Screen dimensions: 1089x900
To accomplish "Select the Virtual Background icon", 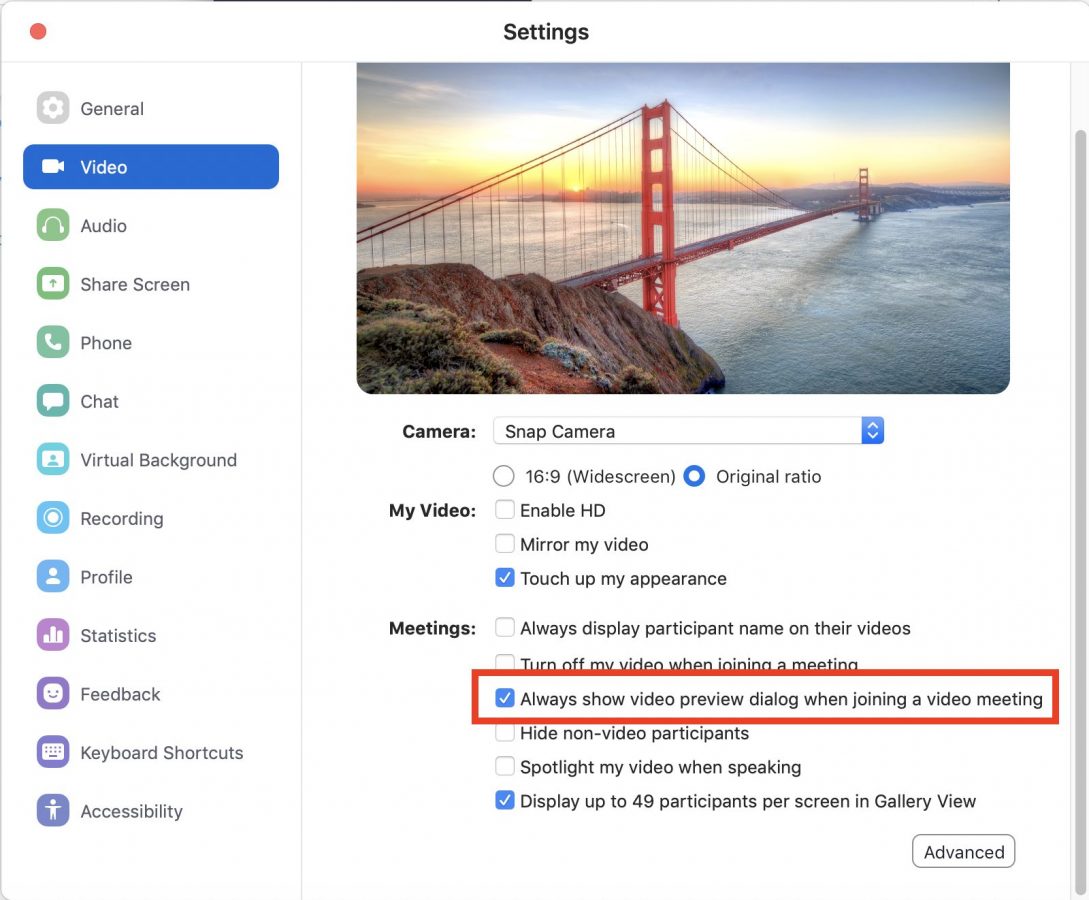I will coord(53,460).
